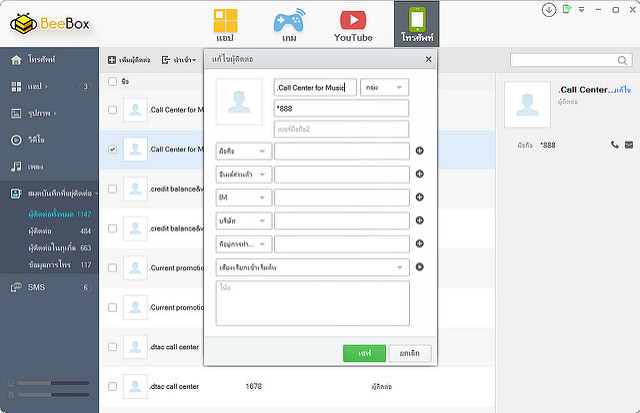640x413 pixels.
Task: Open the download manager circle arrow icon
Action: pos(549,10)
